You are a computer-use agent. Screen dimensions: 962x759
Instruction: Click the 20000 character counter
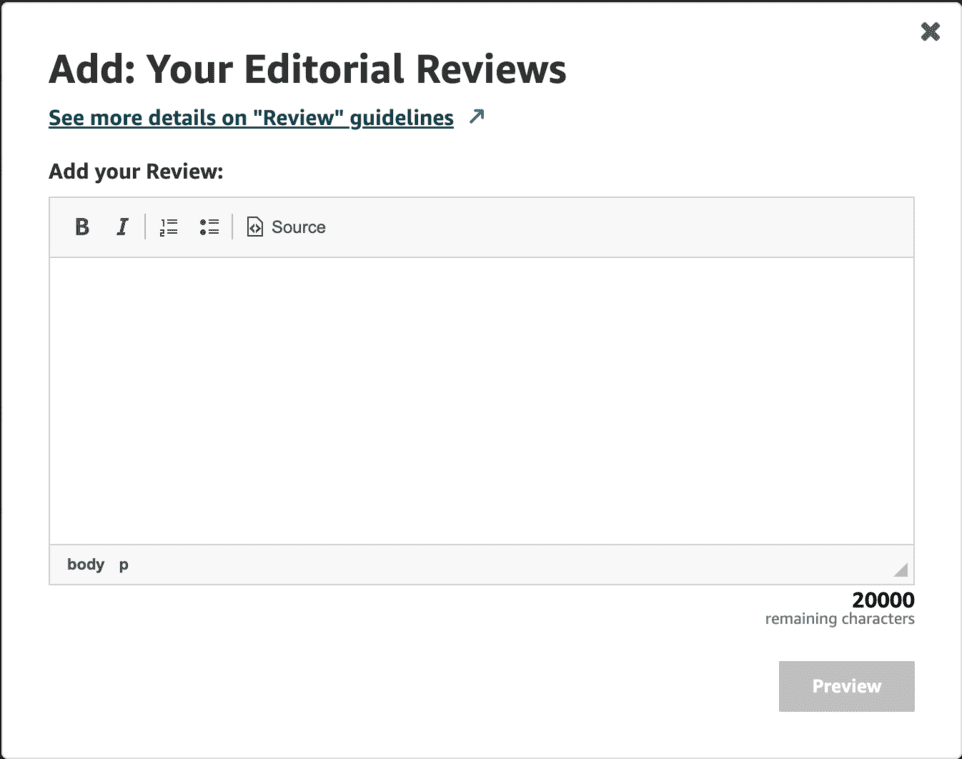pos(883,599)
